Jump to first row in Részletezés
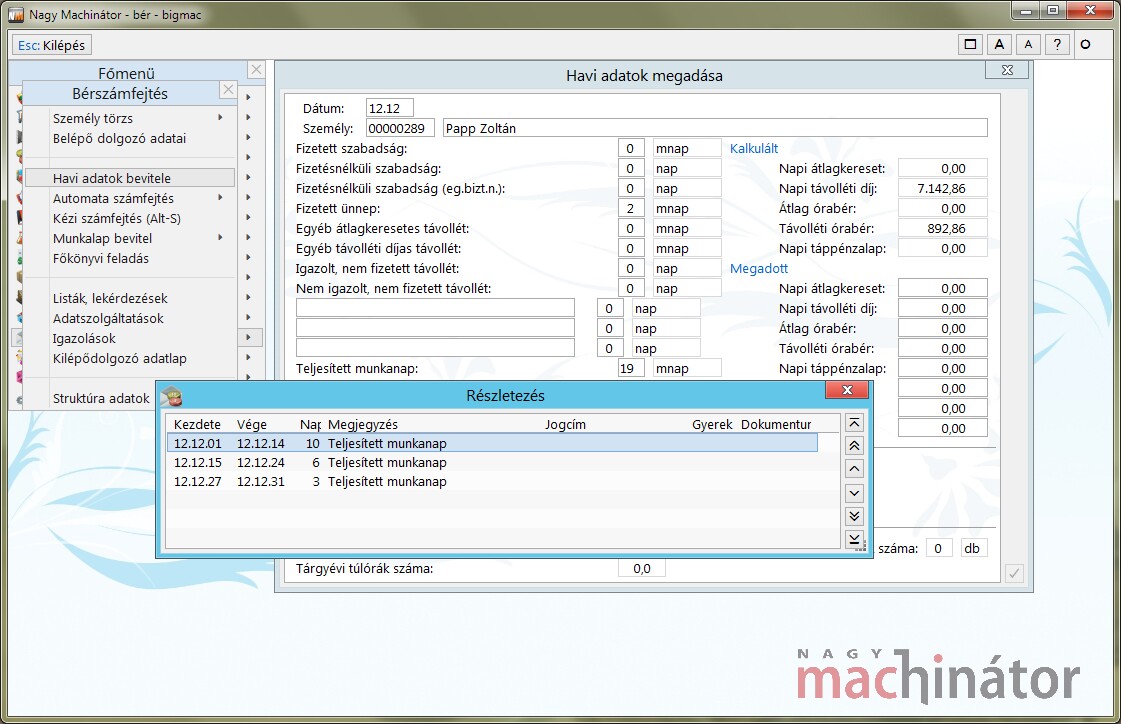1121x724 pixels. [854, 422]
